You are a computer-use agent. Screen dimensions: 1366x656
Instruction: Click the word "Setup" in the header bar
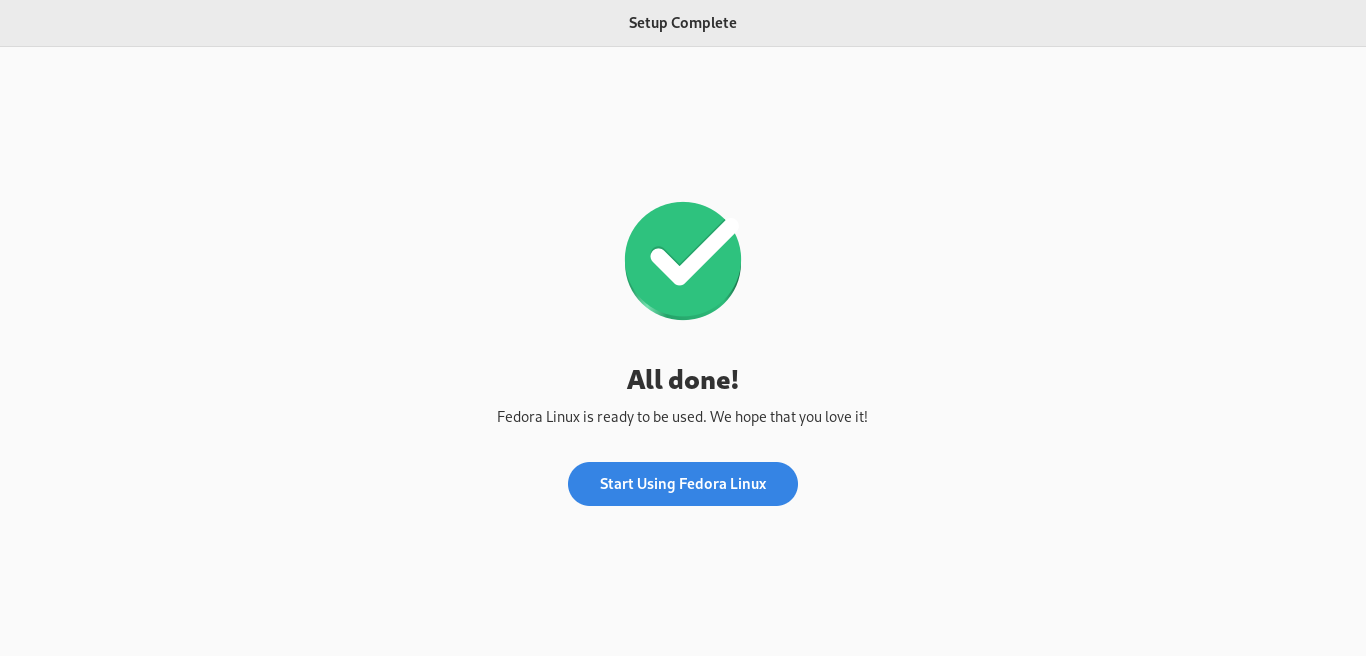(648, 23)
